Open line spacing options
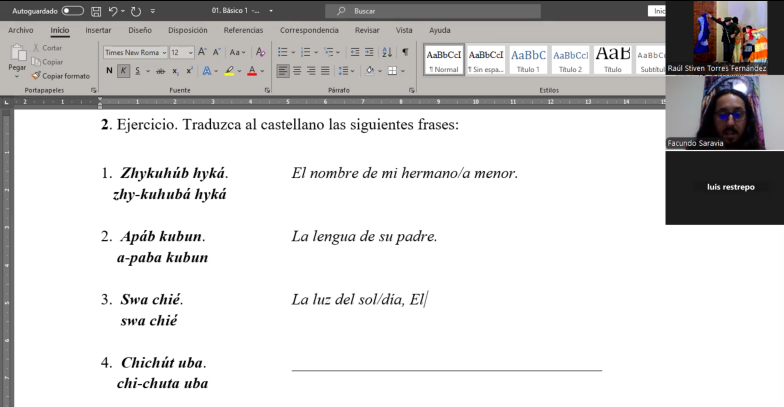The height and width of the screenshot is (407, 784). (x=344, y=71)
